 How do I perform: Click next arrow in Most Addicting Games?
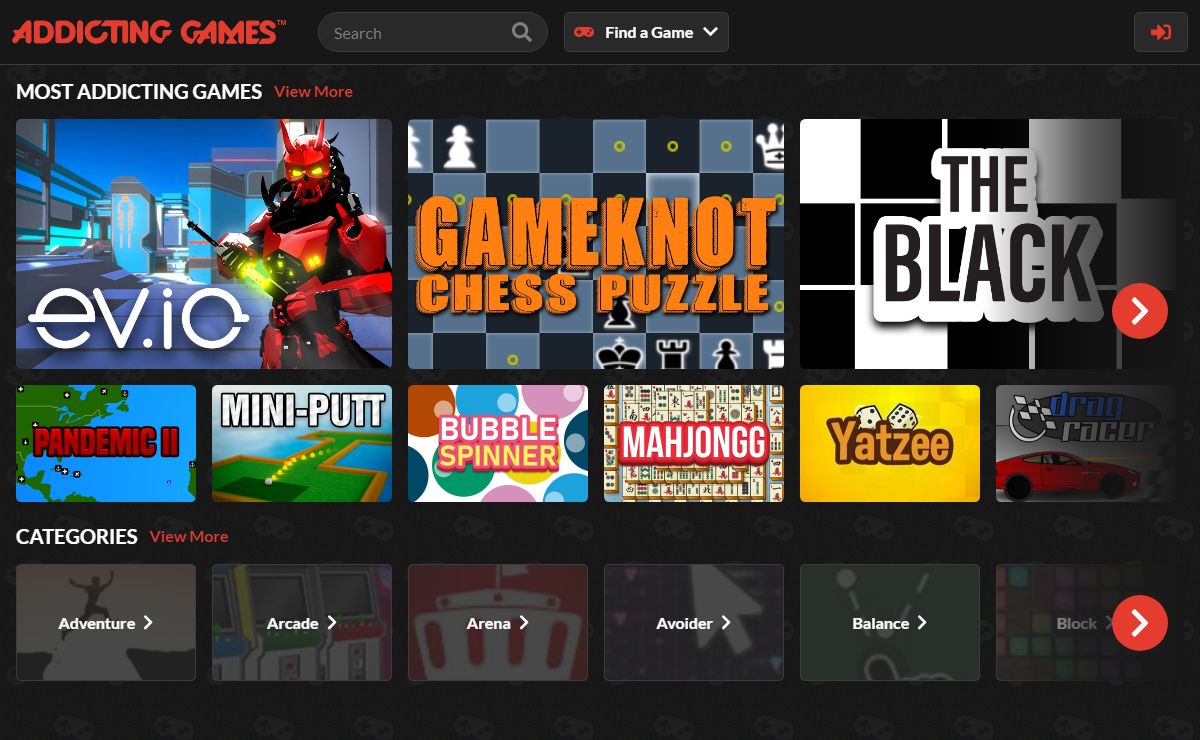click(x=1140, y=311)
